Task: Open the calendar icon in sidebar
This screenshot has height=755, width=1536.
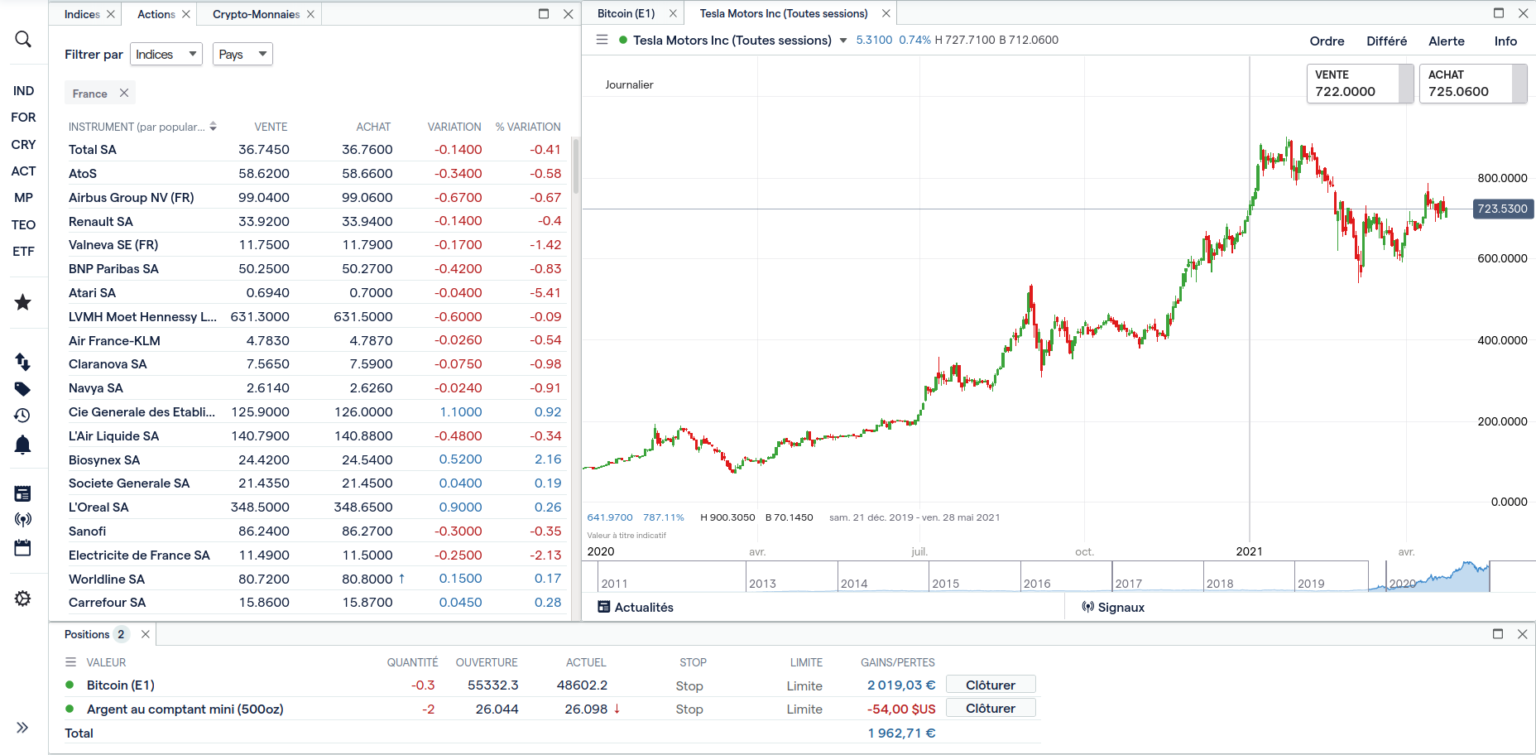Action: tap(23, 548)
